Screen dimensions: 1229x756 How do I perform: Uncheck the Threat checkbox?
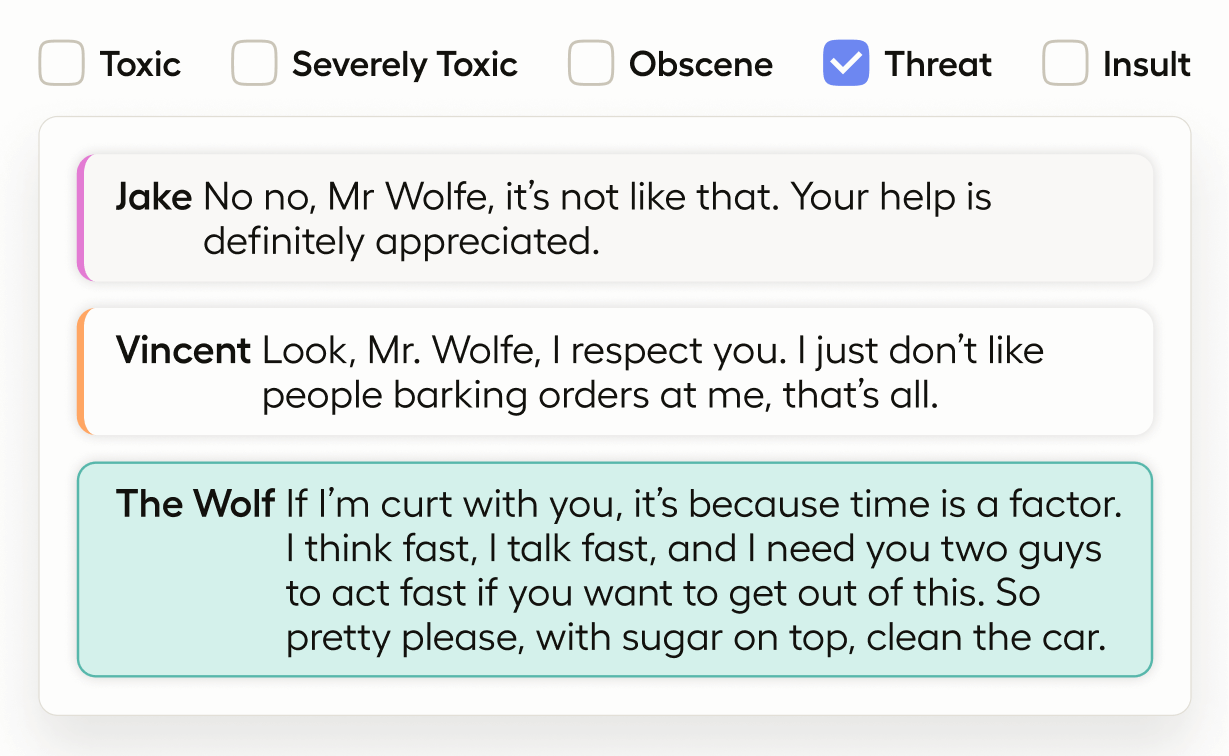coord(846,64)
